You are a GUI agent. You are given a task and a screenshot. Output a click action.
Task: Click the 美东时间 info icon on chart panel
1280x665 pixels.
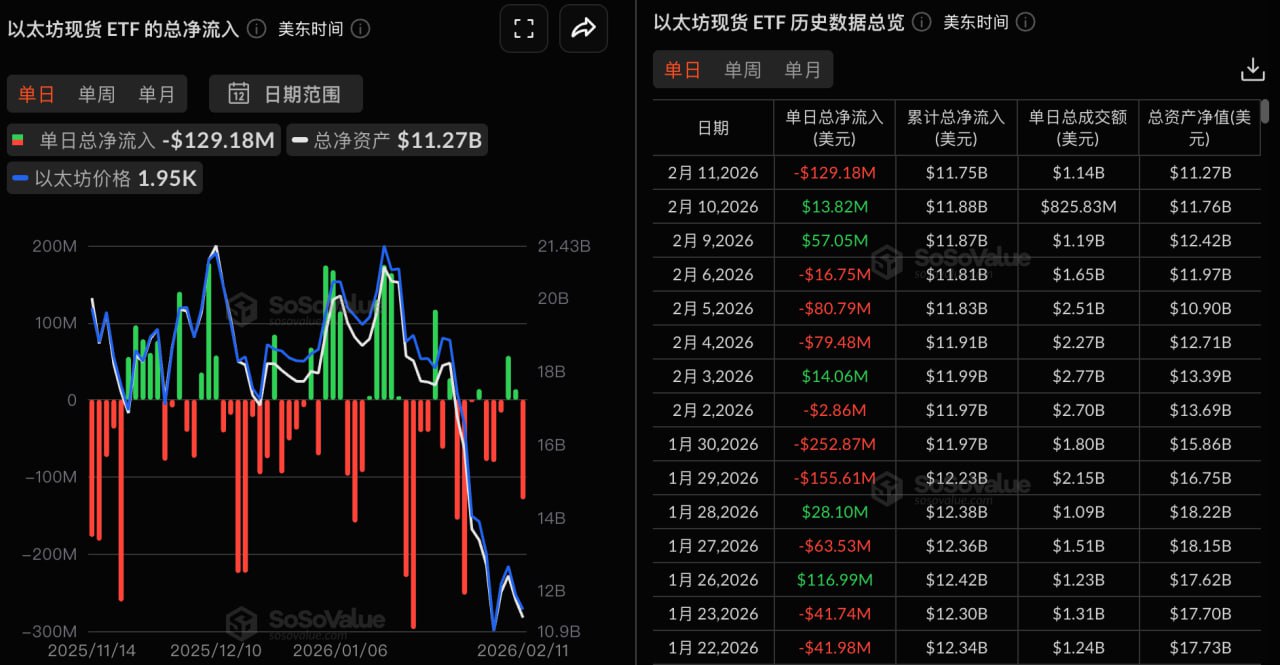361,29
